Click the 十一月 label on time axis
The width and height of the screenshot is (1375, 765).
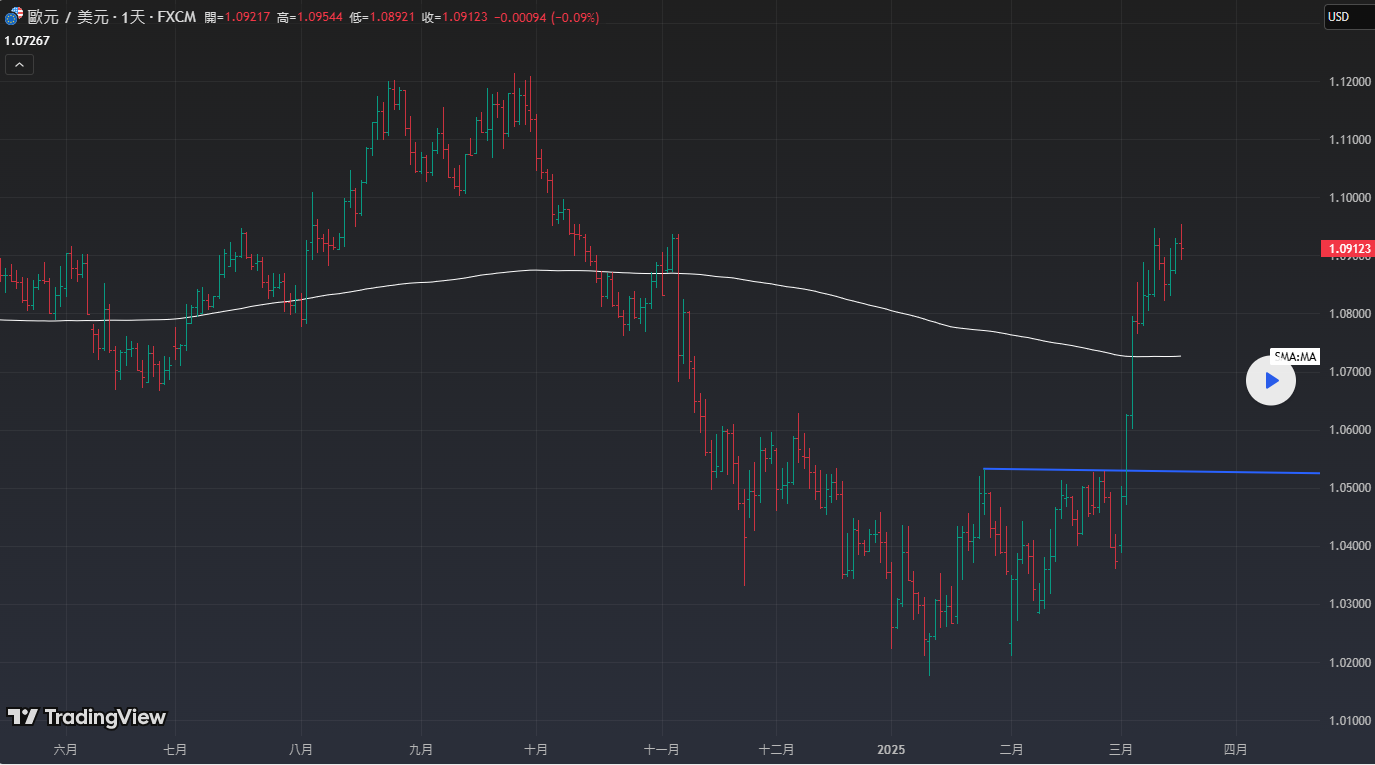(x=662, y=749)
